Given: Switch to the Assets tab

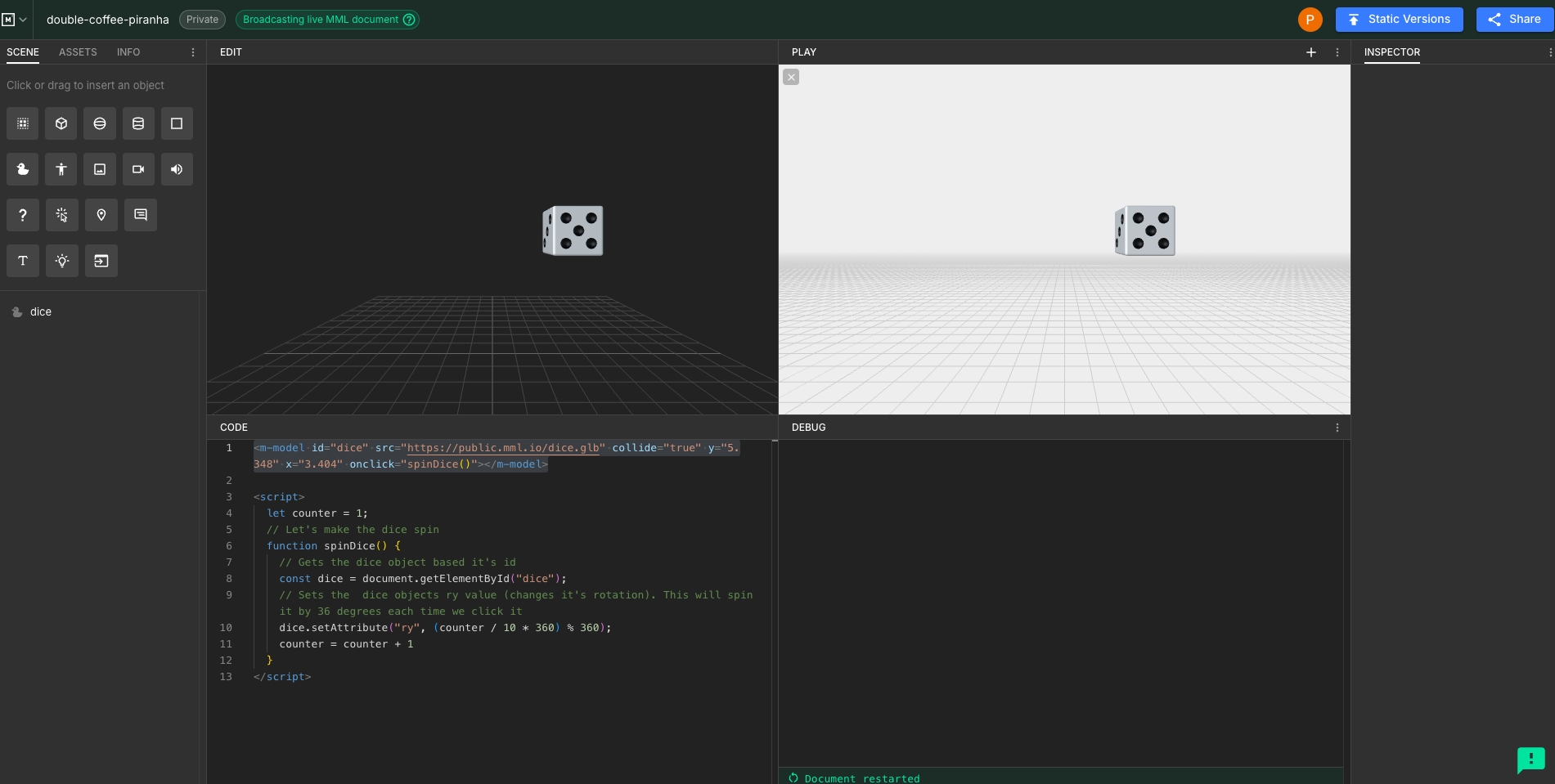Looking at the screenshot, I should click(78, 52).
